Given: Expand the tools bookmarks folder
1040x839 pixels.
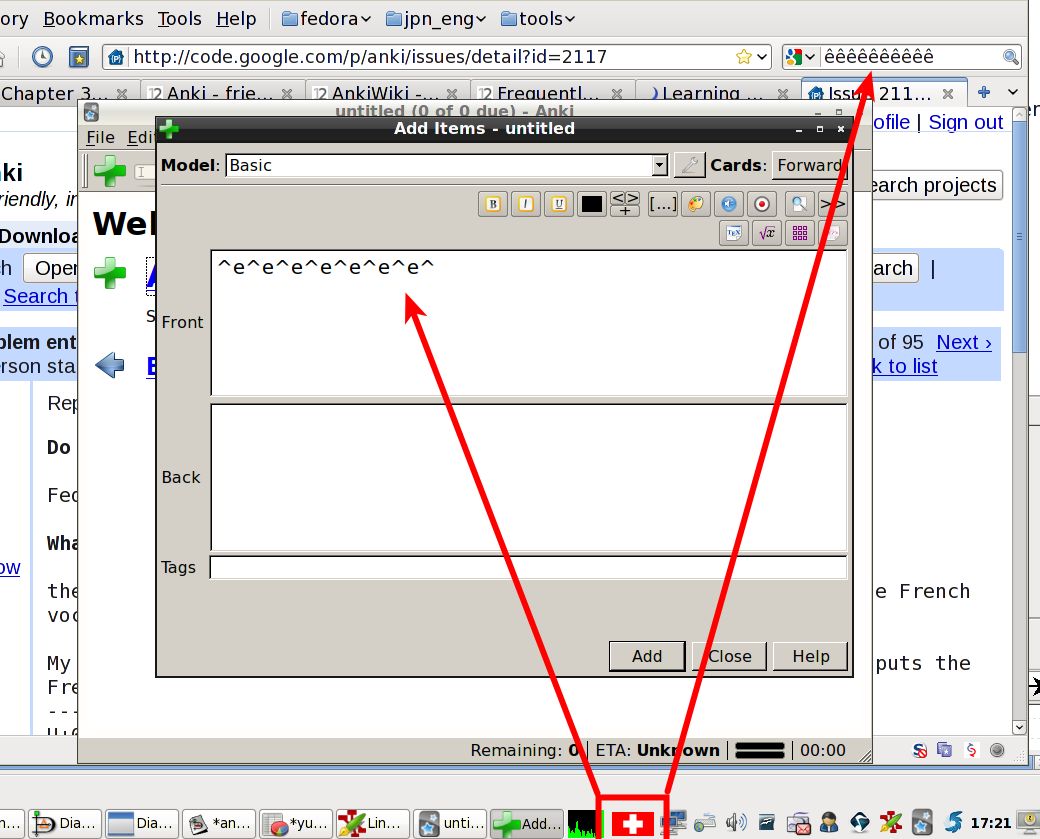Looking at the screenshot, I should [x=538, y=19].
